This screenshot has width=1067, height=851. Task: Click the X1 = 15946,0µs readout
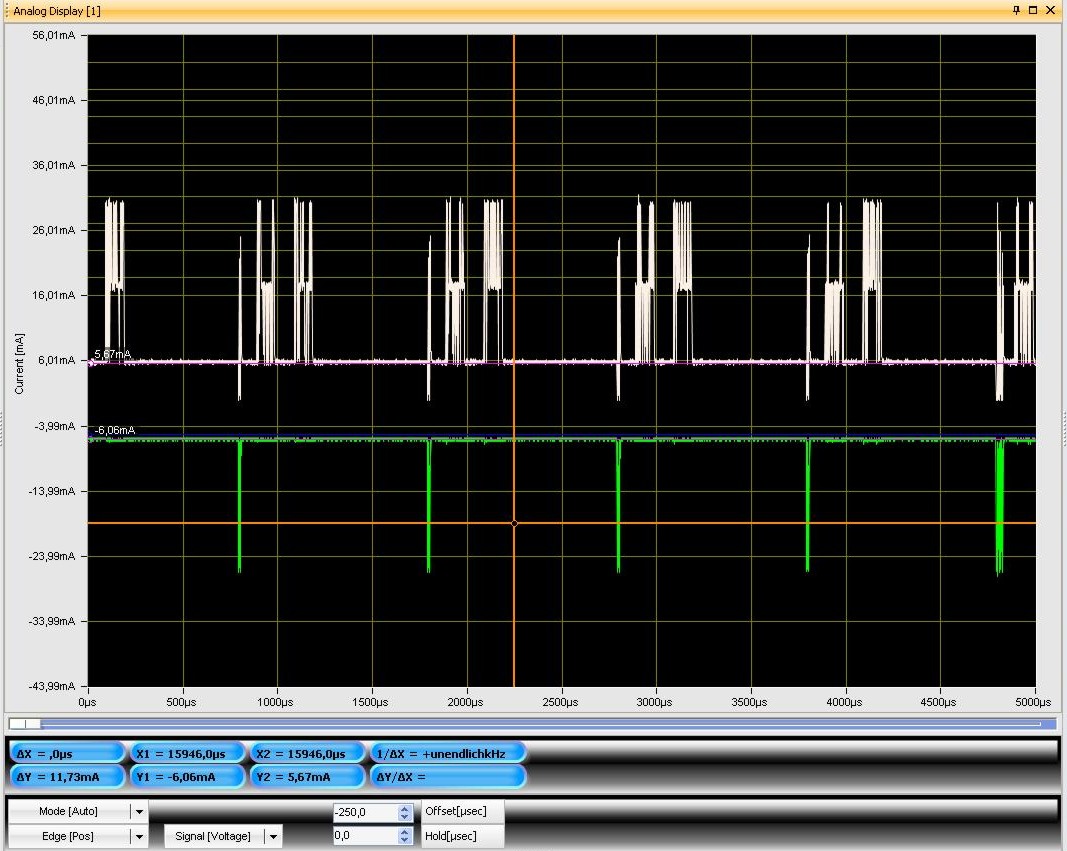187,754
